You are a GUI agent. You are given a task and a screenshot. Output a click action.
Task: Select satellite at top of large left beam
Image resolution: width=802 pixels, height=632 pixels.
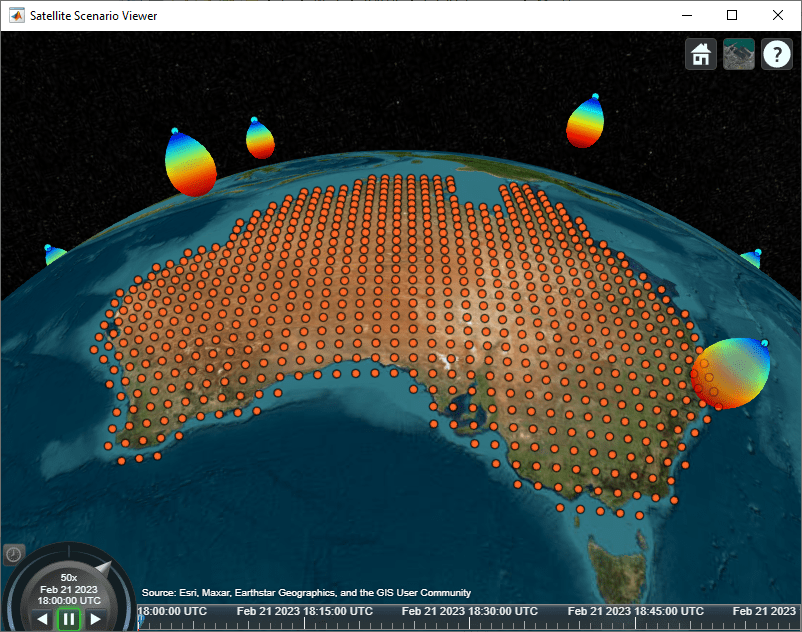point(174,131)
